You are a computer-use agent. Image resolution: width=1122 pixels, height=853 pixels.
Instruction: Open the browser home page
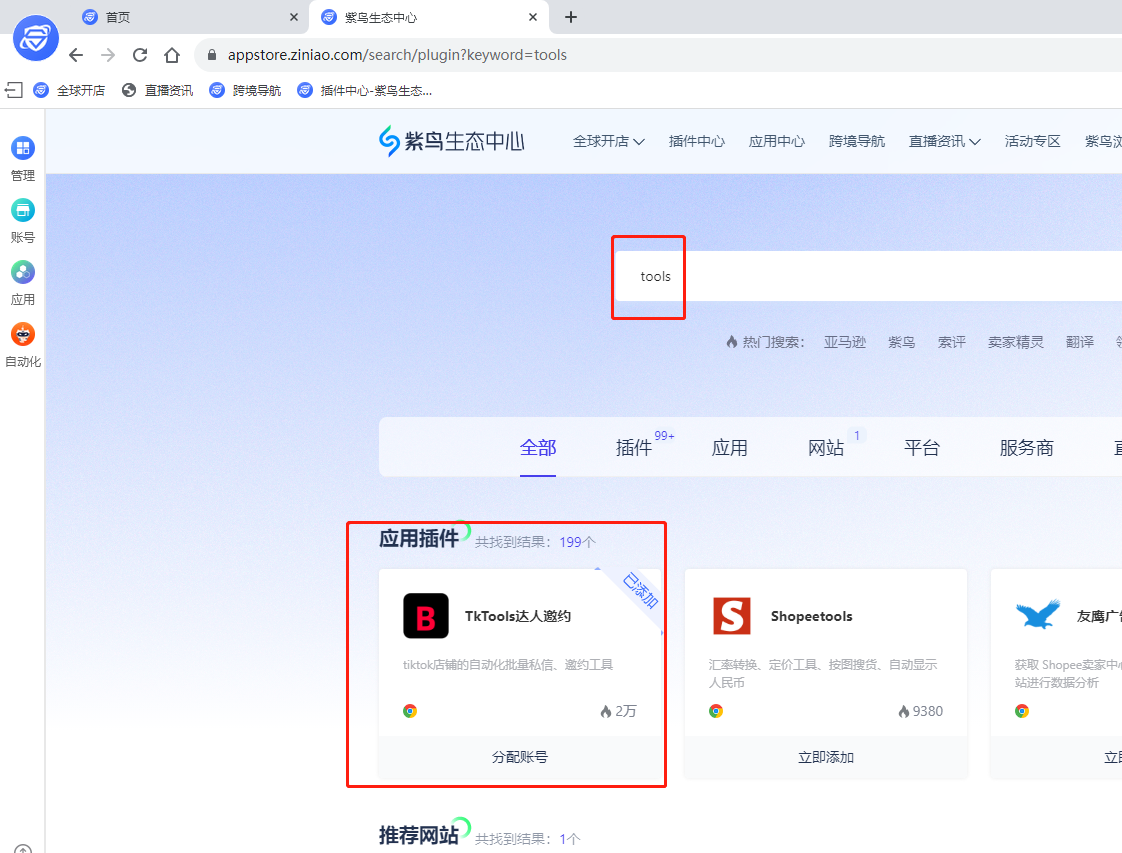pyautogui.click(x=172, y=55)
